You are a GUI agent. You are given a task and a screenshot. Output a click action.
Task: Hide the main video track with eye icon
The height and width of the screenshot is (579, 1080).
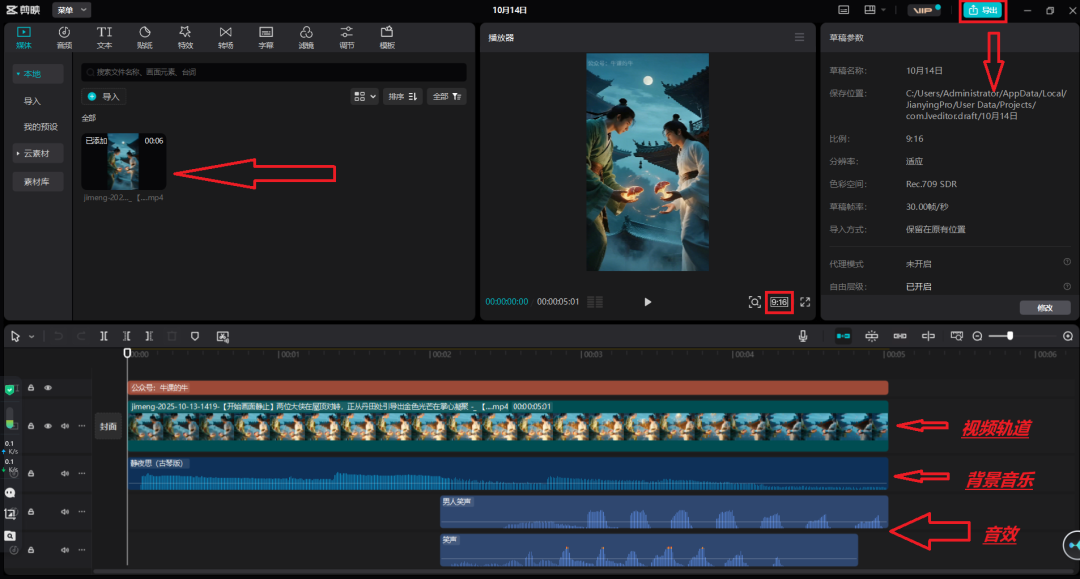pos(48,426)
